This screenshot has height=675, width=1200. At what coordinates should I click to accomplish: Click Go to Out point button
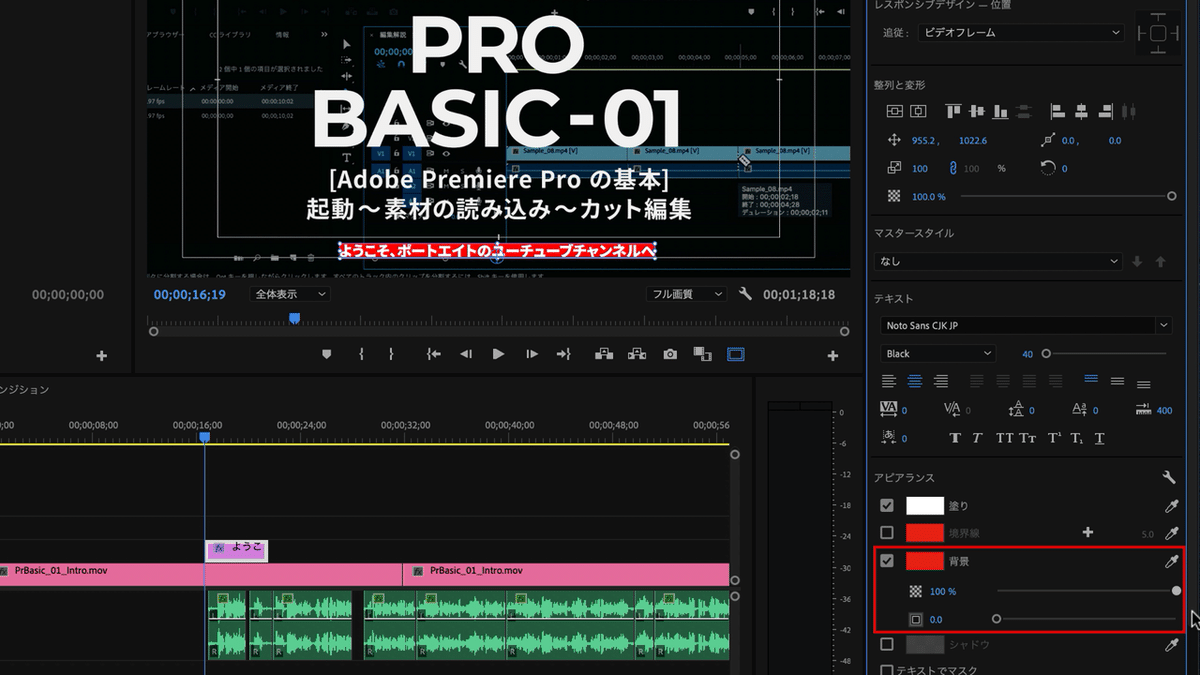[564, 354]
